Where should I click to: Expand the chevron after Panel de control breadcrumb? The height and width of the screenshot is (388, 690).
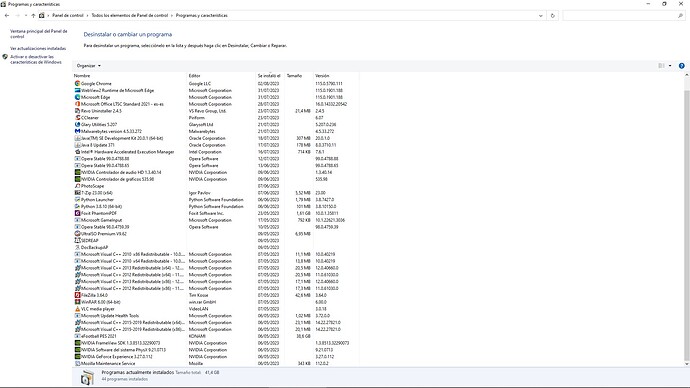(x=87, y=15)
